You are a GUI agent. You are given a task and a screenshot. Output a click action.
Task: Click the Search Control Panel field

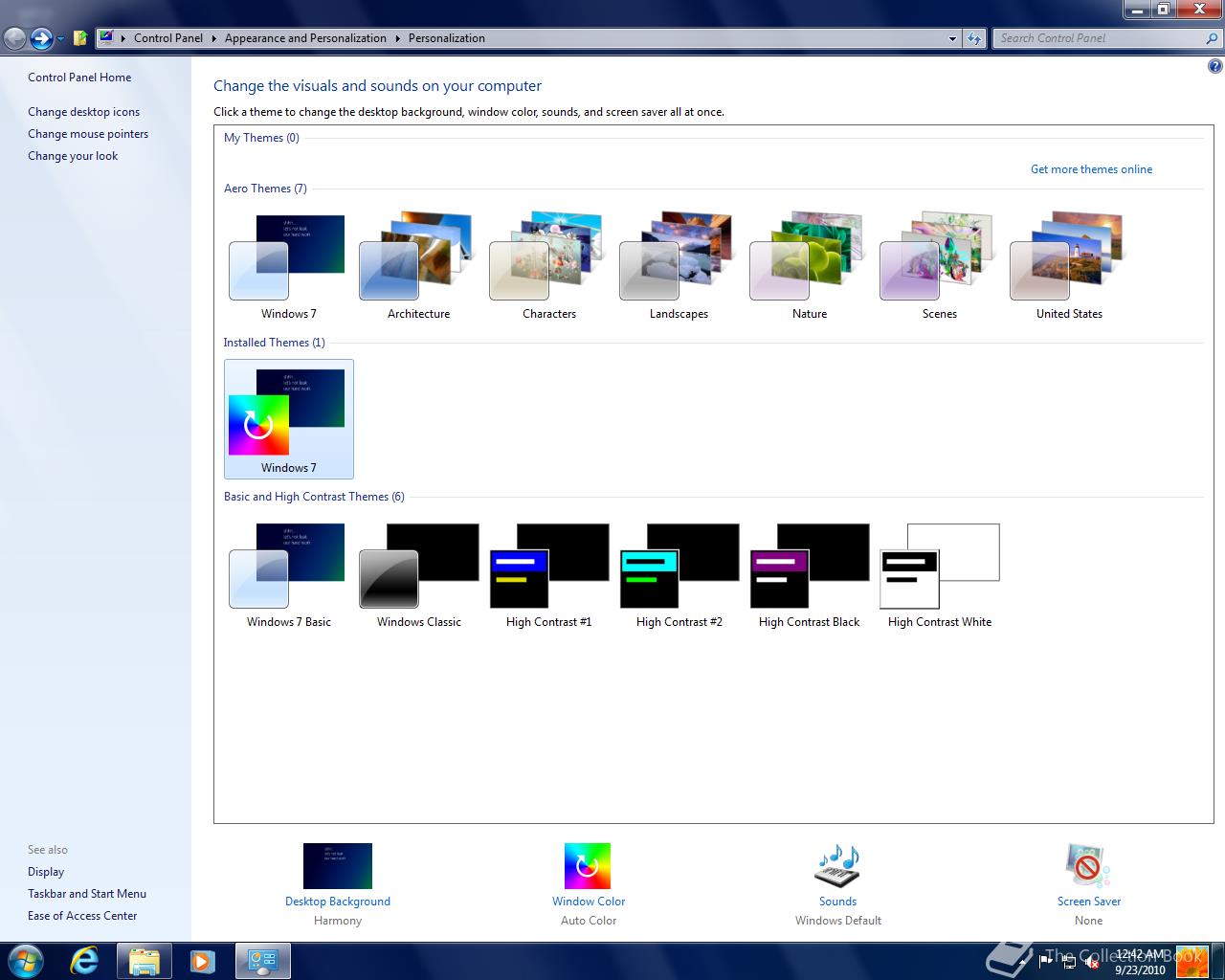pos(1099,38)
